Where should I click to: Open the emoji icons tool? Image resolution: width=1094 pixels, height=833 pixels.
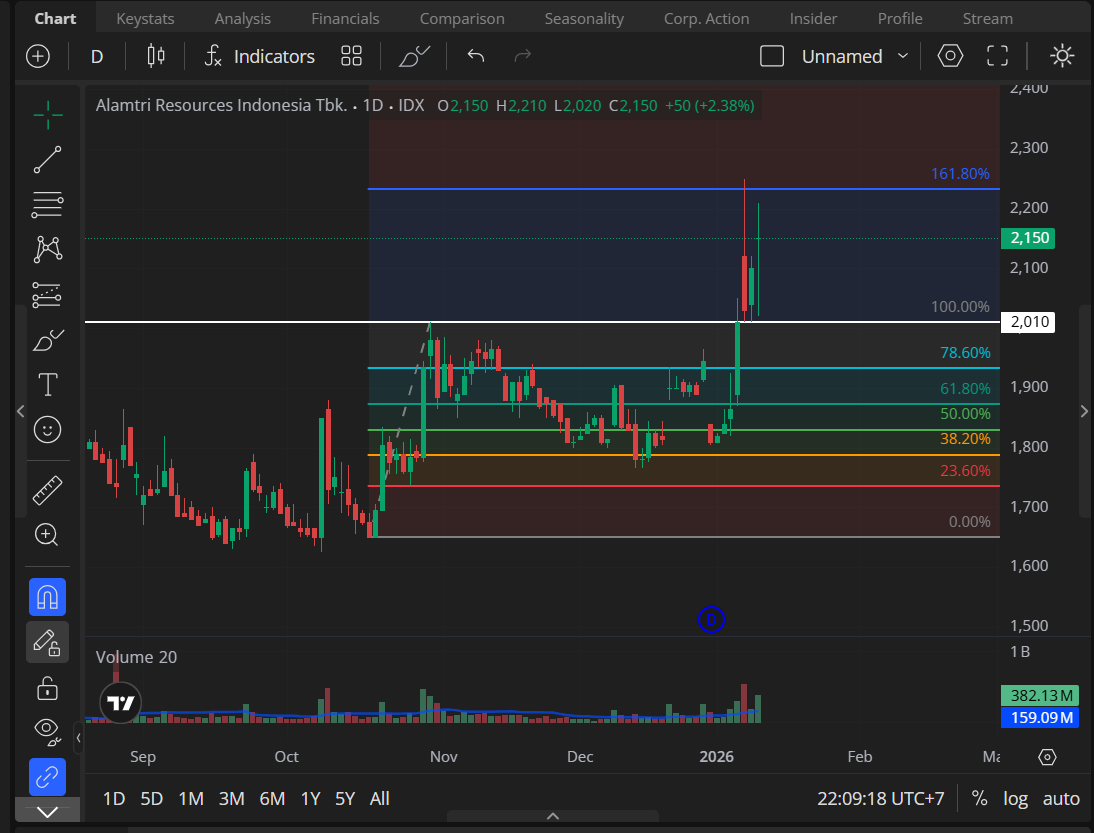click(47, 430)
